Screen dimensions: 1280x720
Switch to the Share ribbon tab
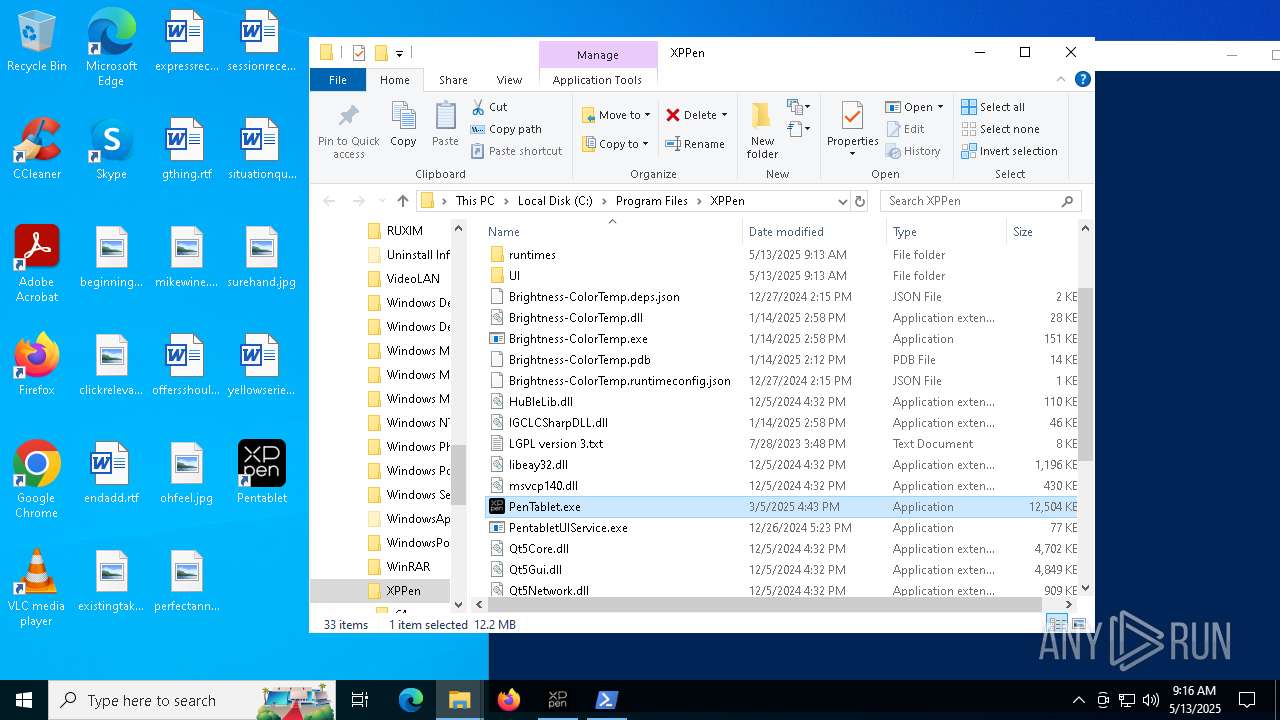click(x=453, y=80)
